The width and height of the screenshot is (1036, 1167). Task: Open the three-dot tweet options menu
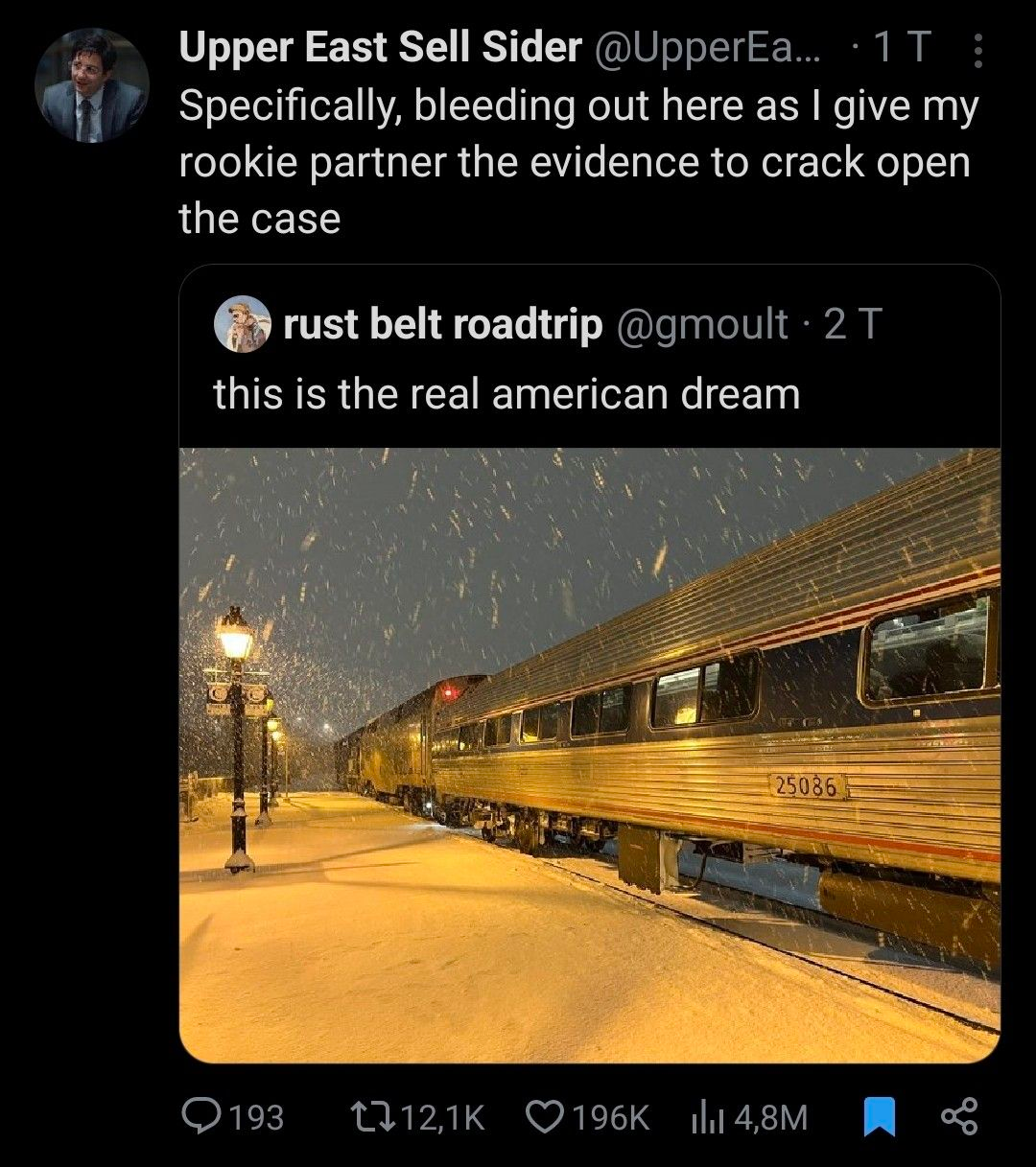(978, 51)
